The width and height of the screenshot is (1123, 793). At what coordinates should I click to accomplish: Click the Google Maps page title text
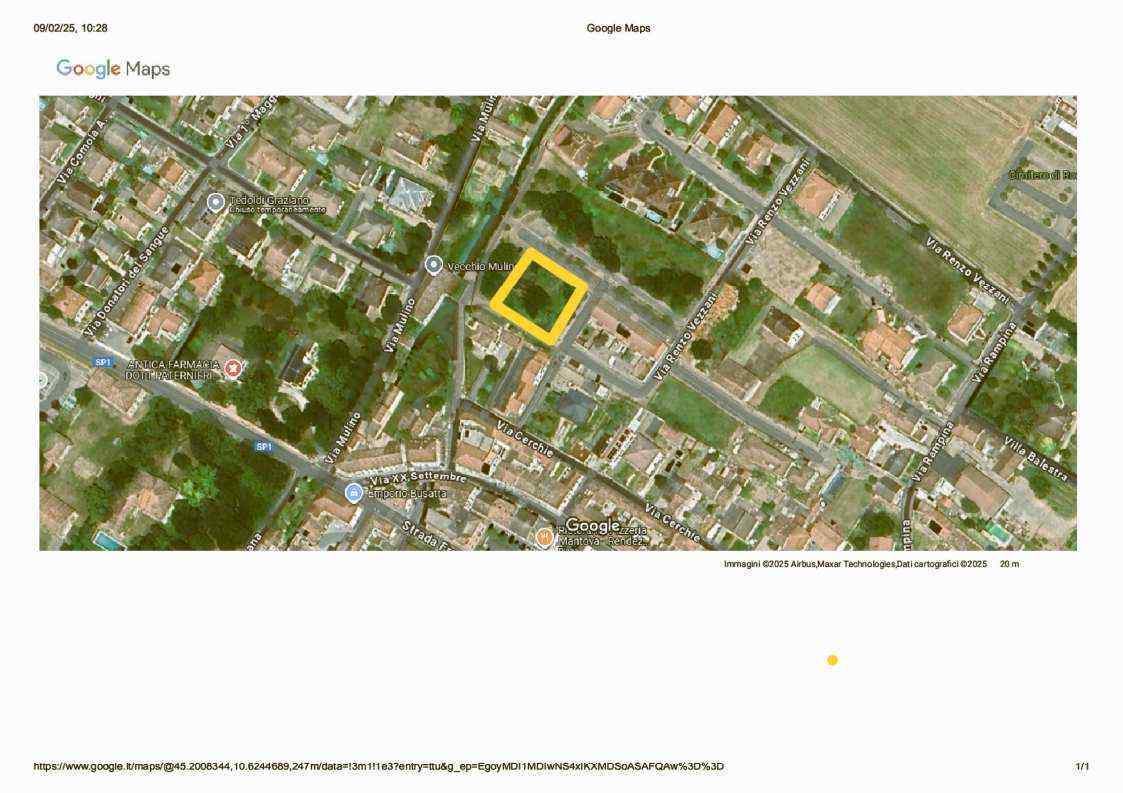click(618, 28)
